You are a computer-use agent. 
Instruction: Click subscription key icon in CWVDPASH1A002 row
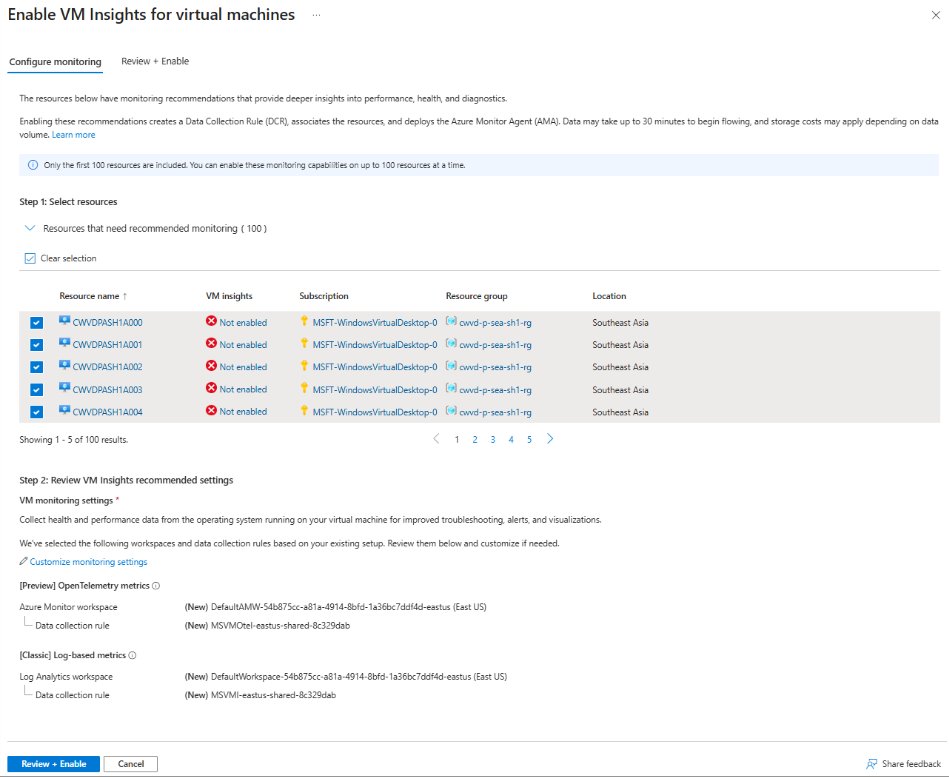point(304,366)
